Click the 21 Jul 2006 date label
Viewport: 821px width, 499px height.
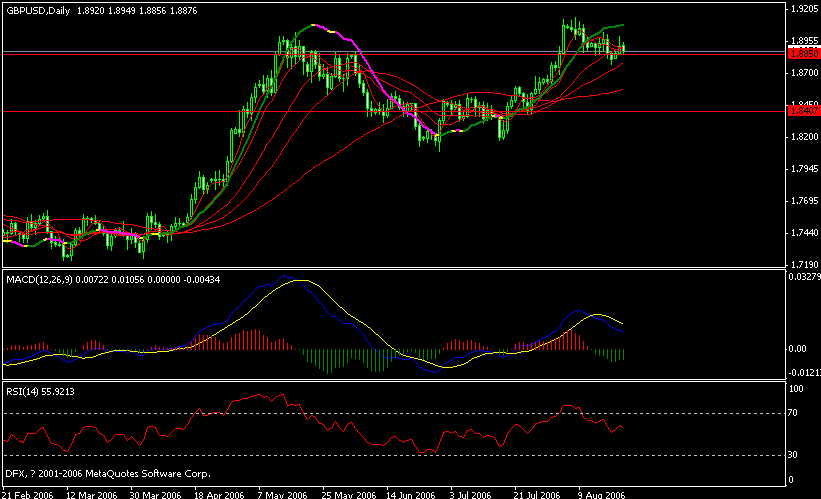(x=537, y=495)
